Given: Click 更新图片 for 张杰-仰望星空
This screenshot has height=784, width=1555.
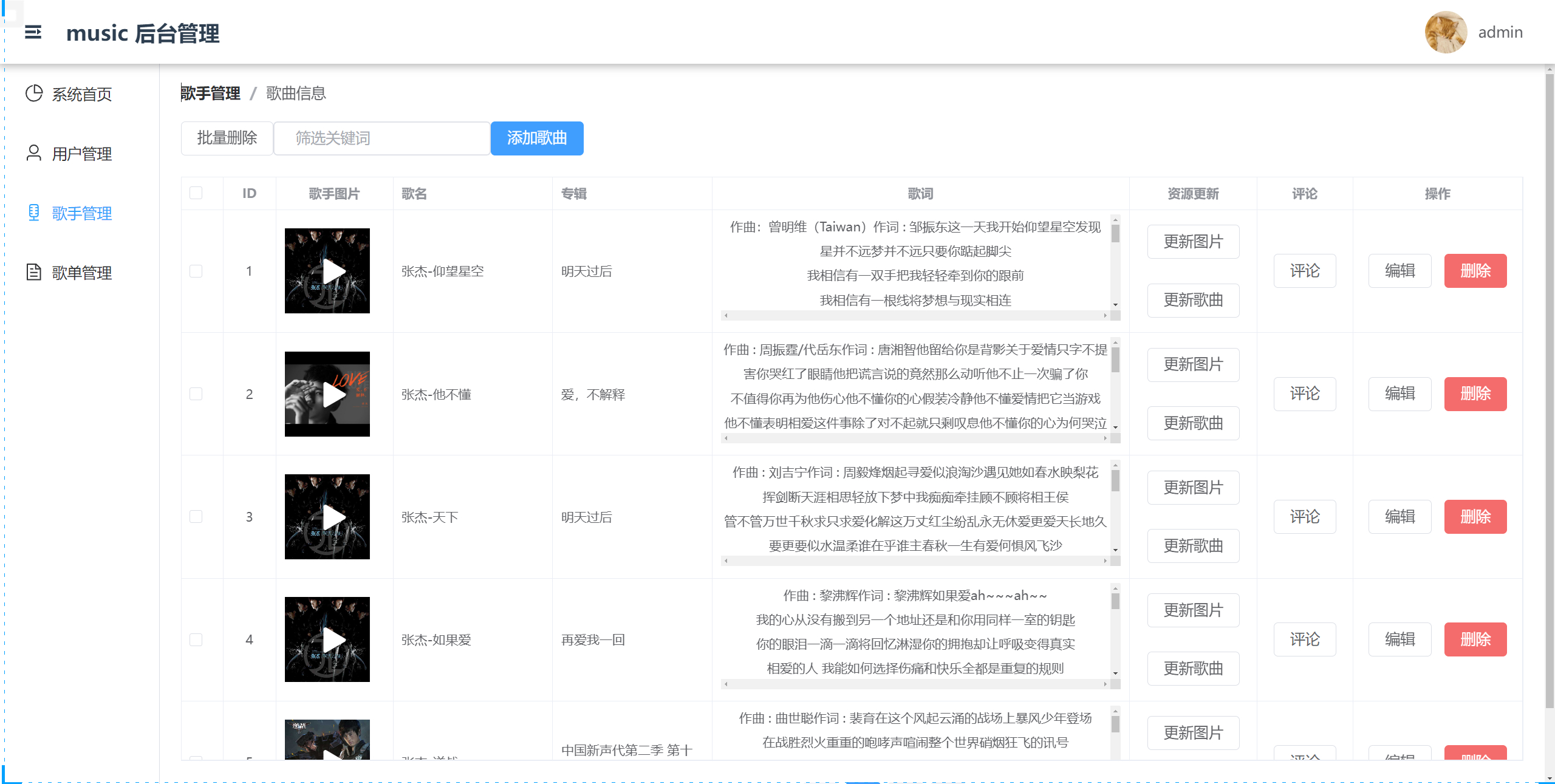Looking at the screenshot, I should pyautogui.click(x=1192, y=241).
